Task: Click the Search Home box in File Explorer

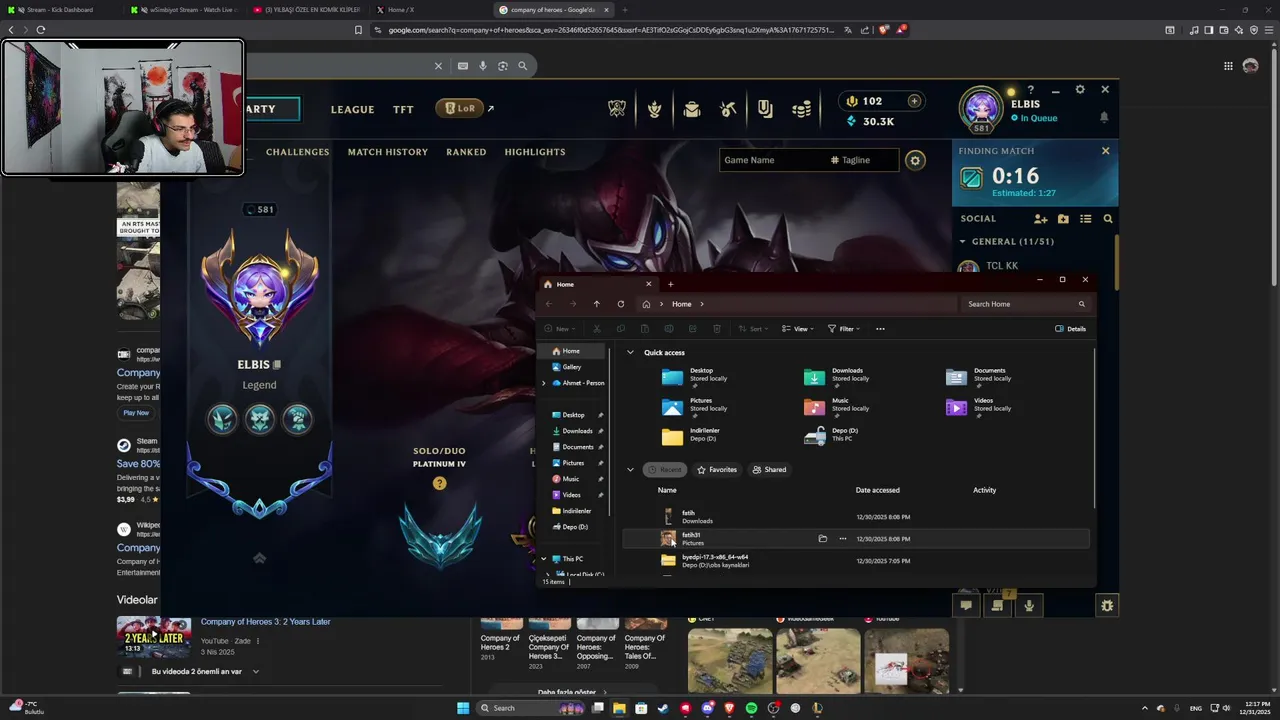Action: (1026, 304)
